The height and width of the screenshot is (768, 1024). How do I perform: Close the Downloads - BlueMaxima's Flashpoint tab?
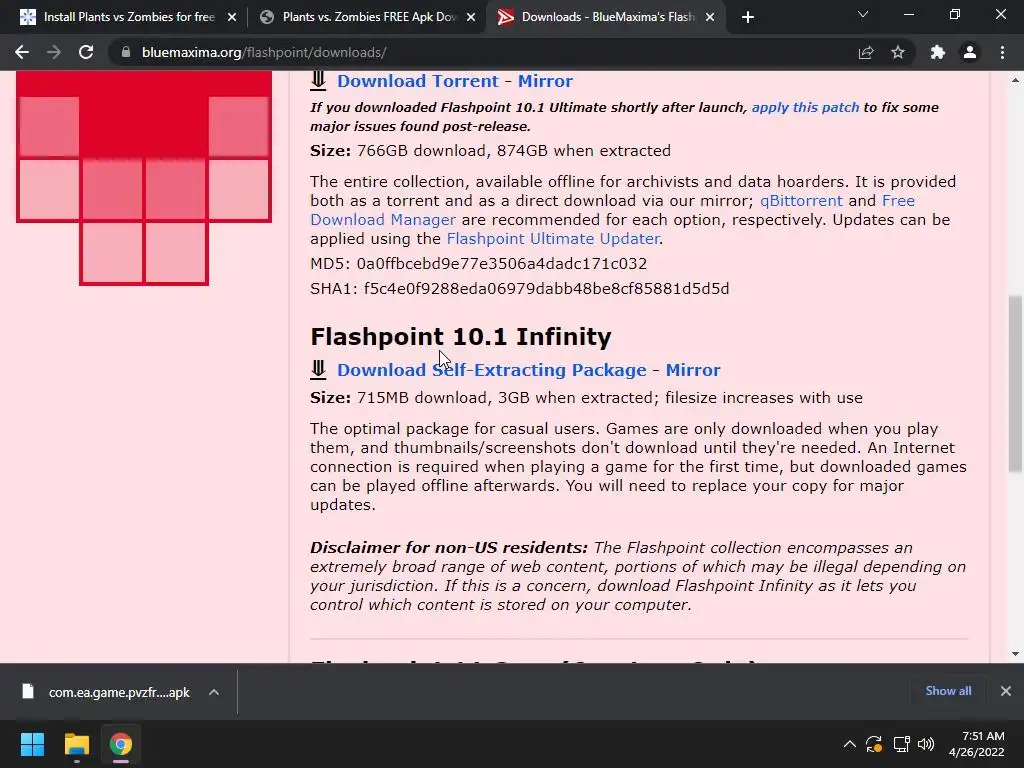(x=710, y=17)
